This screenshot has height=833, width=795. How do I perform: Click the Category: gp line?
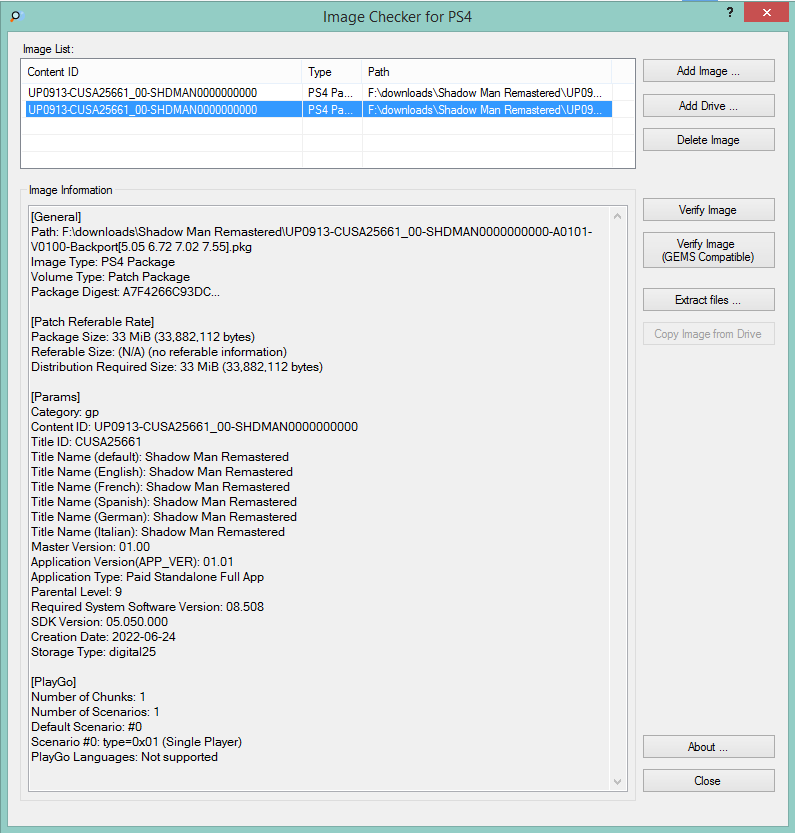65,412
